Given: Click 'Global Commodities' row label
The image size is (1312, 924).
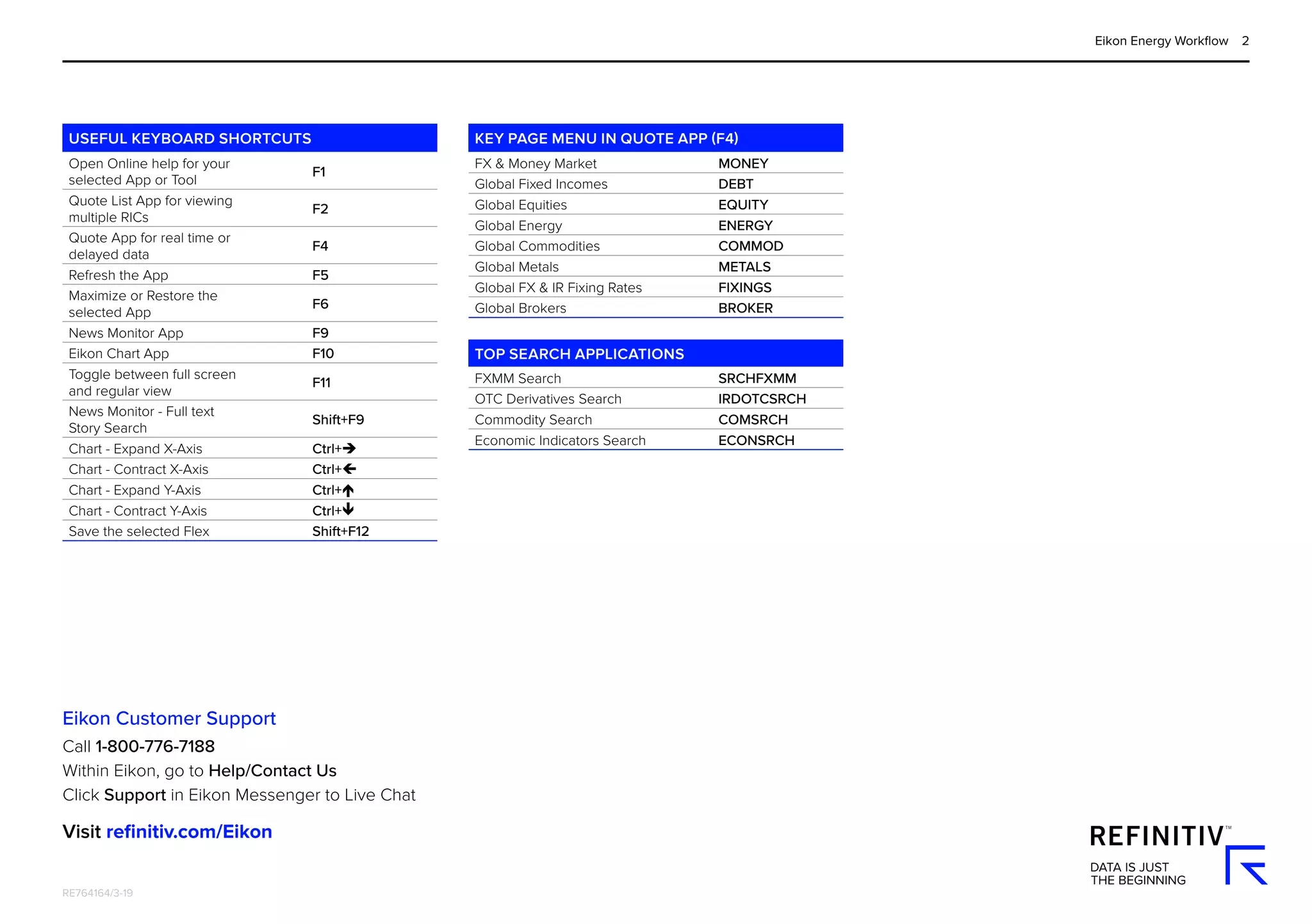Looking at the screenshot, I should [537, 247].
